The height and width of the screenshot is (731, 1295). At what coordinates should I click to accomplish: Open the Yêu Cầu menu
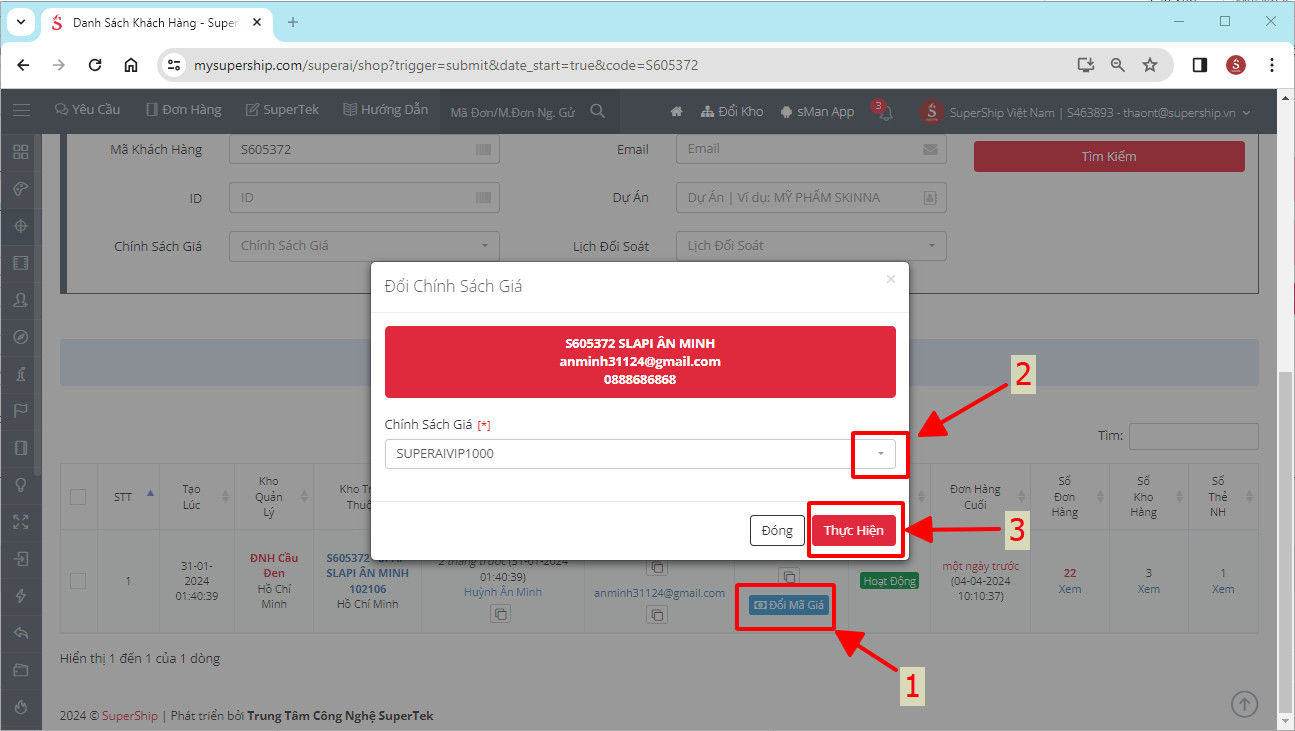88,110
